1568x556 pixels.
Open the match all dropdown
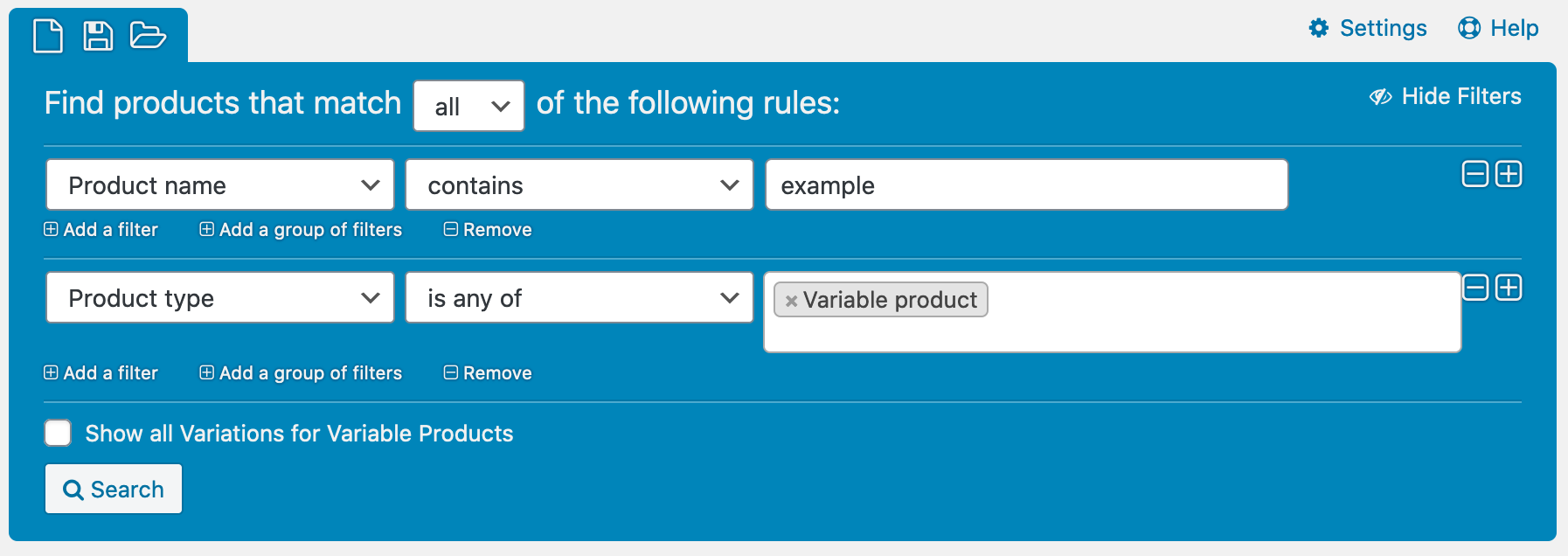point(468,106)
